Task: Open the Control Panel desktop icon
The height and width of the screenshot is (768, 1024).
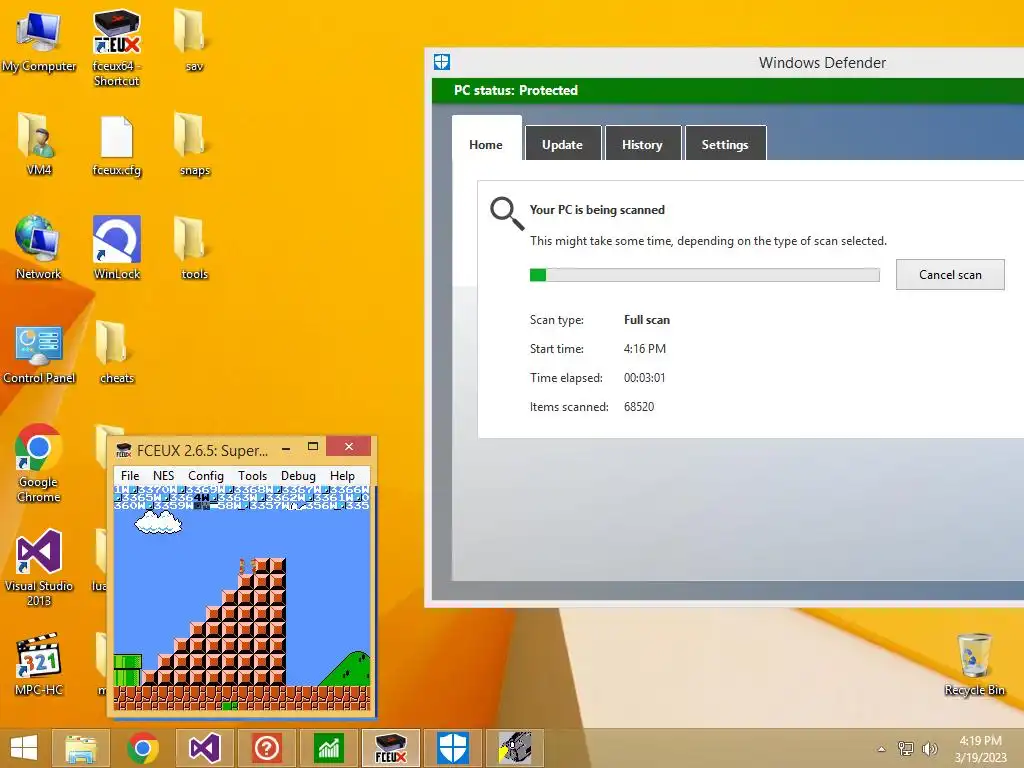Action: 39,354
